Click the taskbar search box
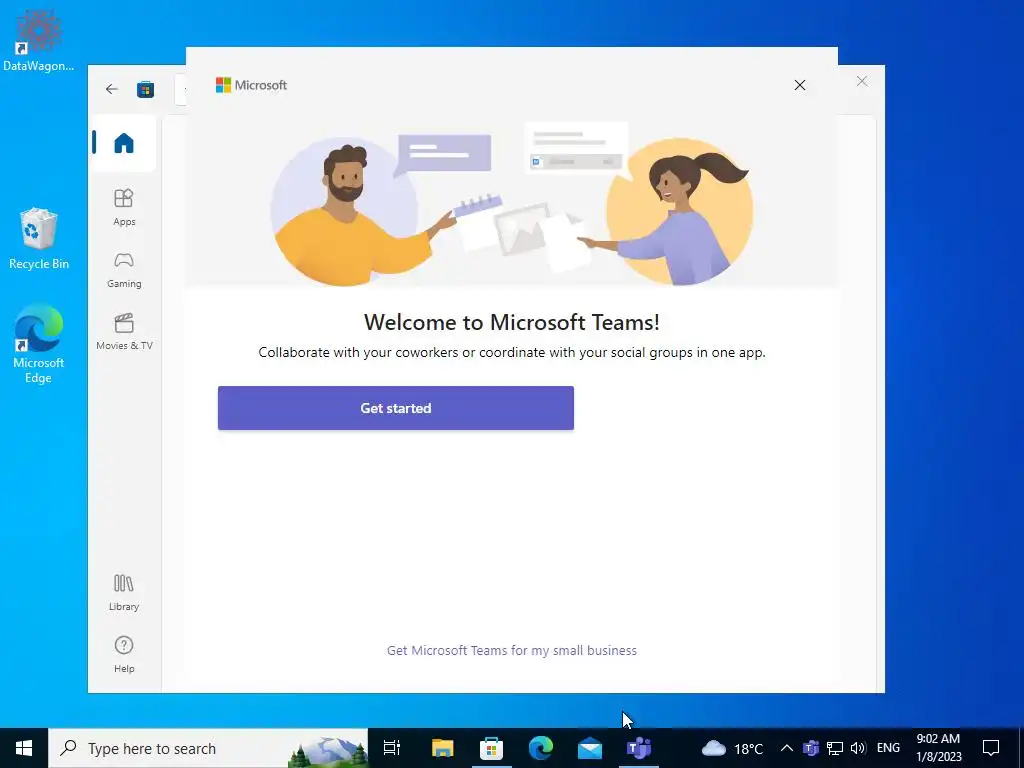This screenshot has width=1024, height=768. [x=208, y=748]
